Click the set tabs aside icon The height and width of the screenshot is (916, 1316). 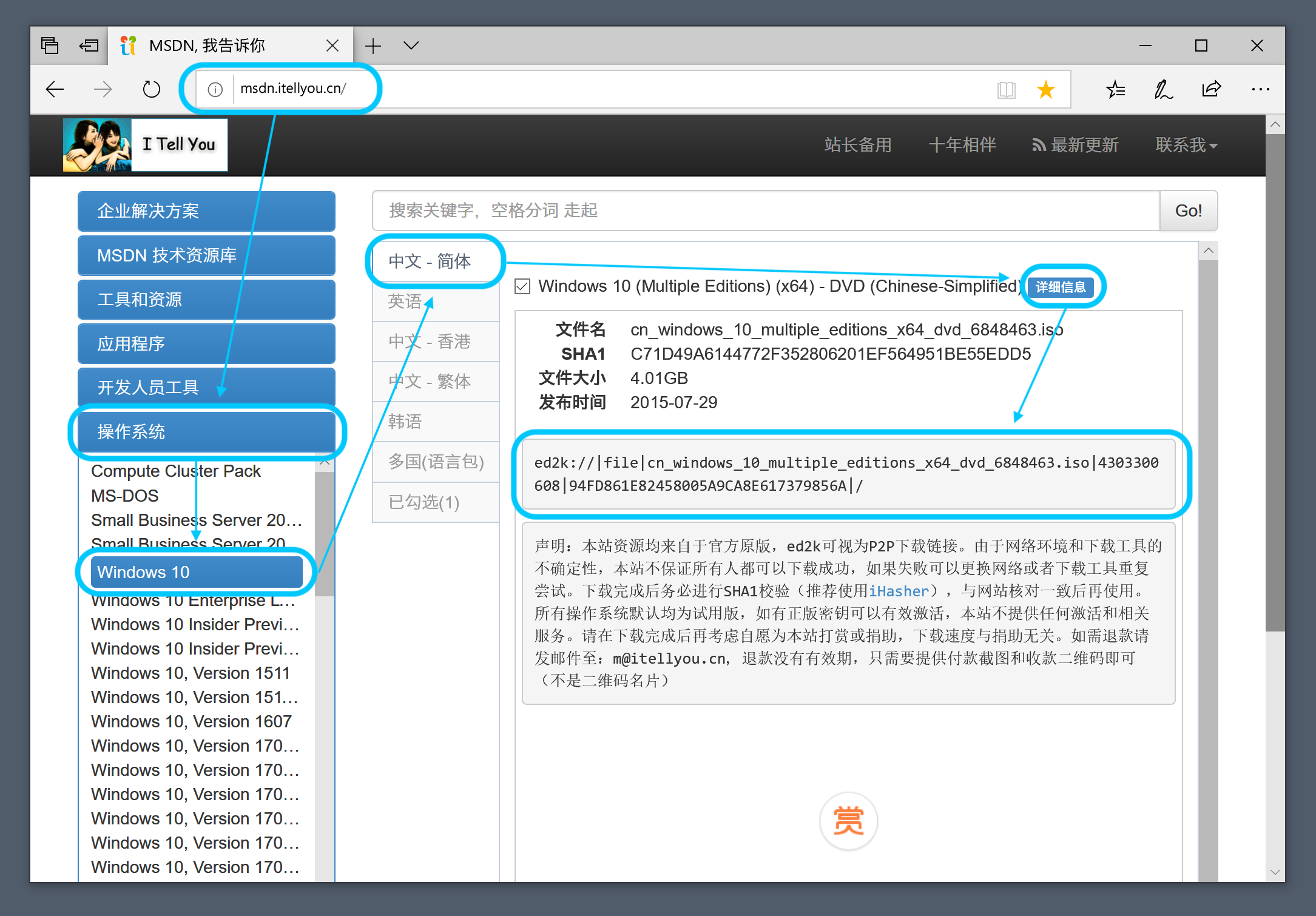[89, 45]
